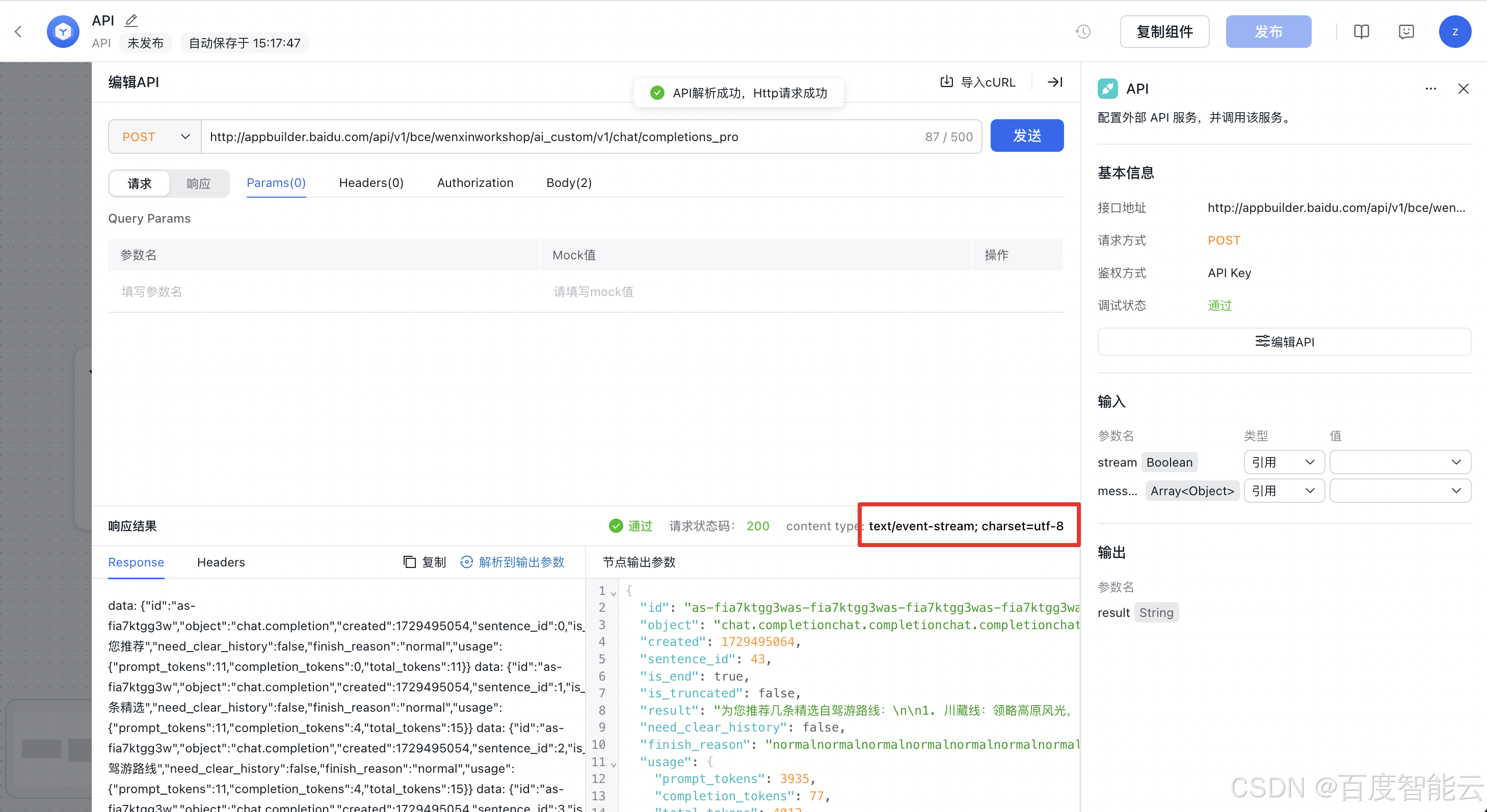The height and width of the screenshot is (812, 1487).
Task: Open the stream parameter type dropdown
Action: pos(1283,462)
